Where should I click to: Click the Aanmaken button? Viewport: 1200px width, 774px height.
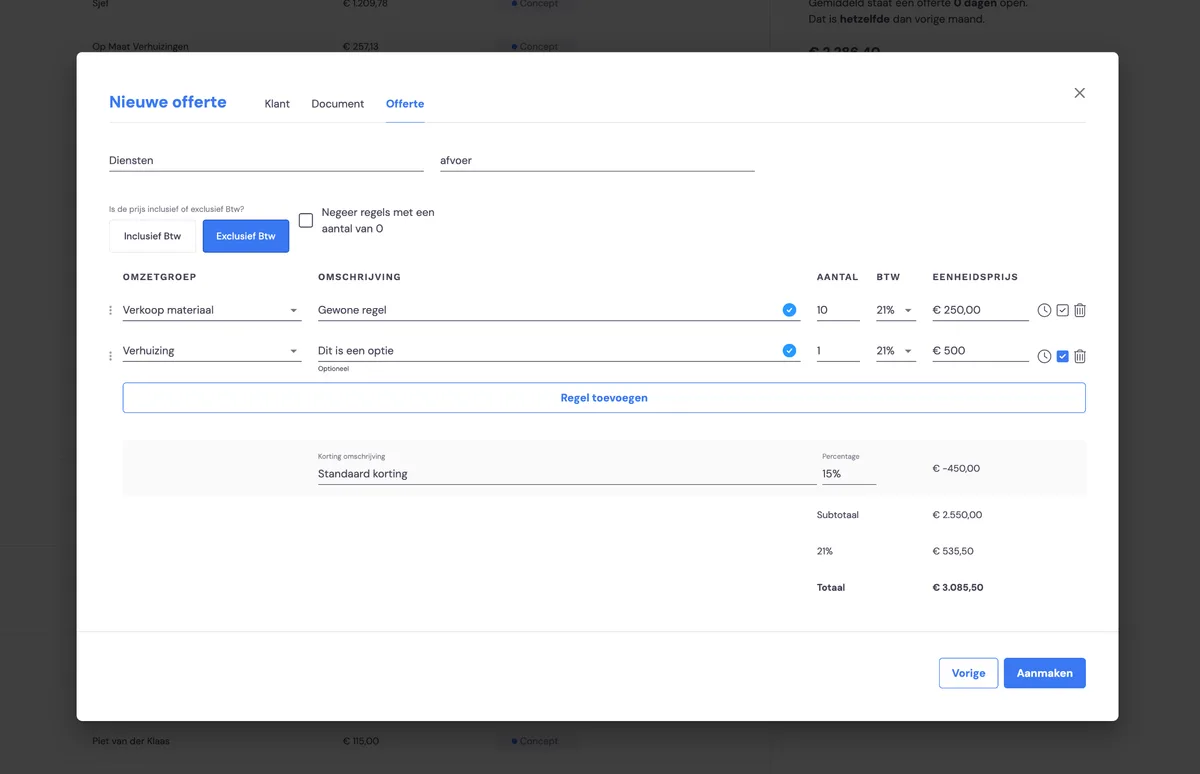pos(1044,673)
